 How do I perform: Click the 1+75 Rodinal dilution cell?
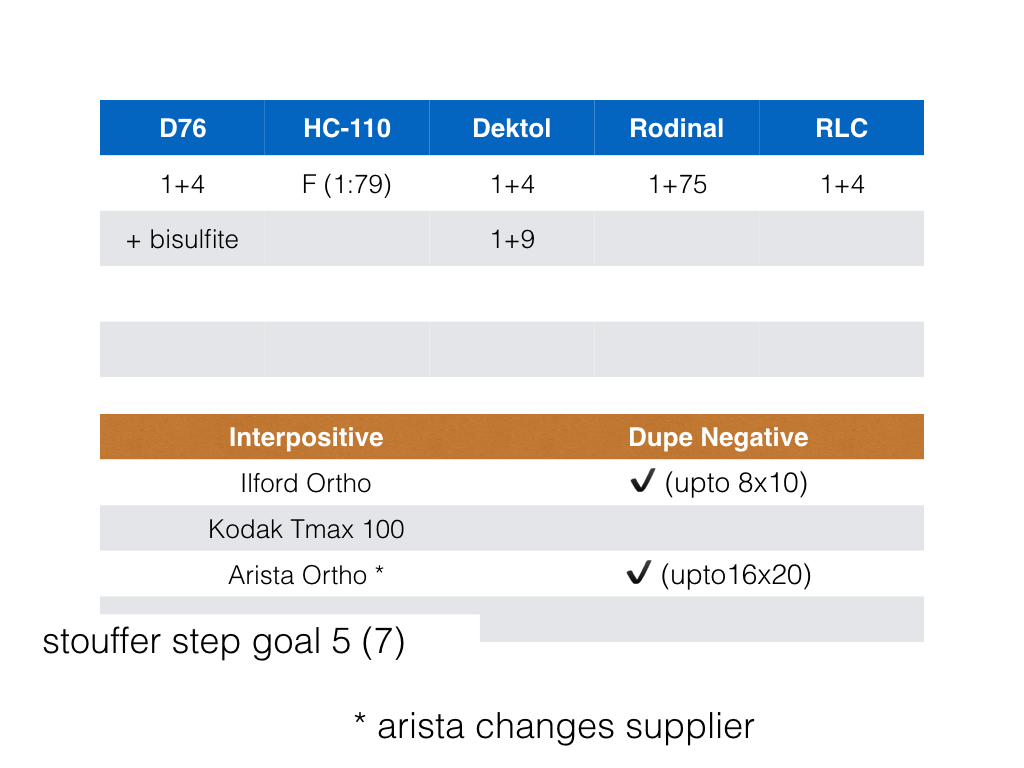pyautogui.click(x=677, y=184)
